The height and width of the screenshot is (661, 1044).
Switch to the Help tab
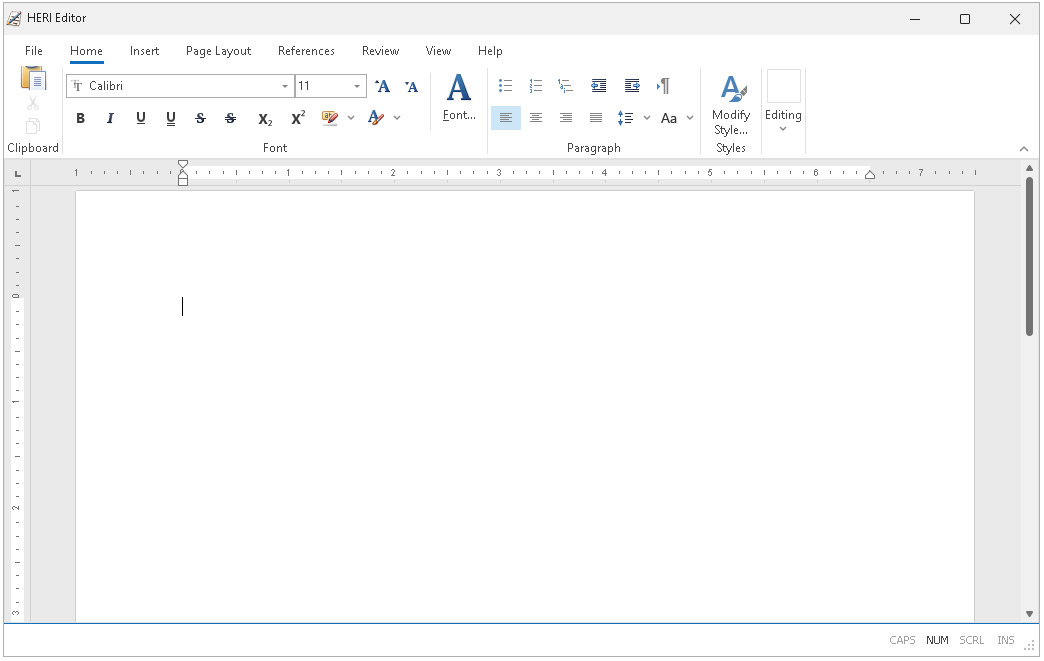click(490, 51)
